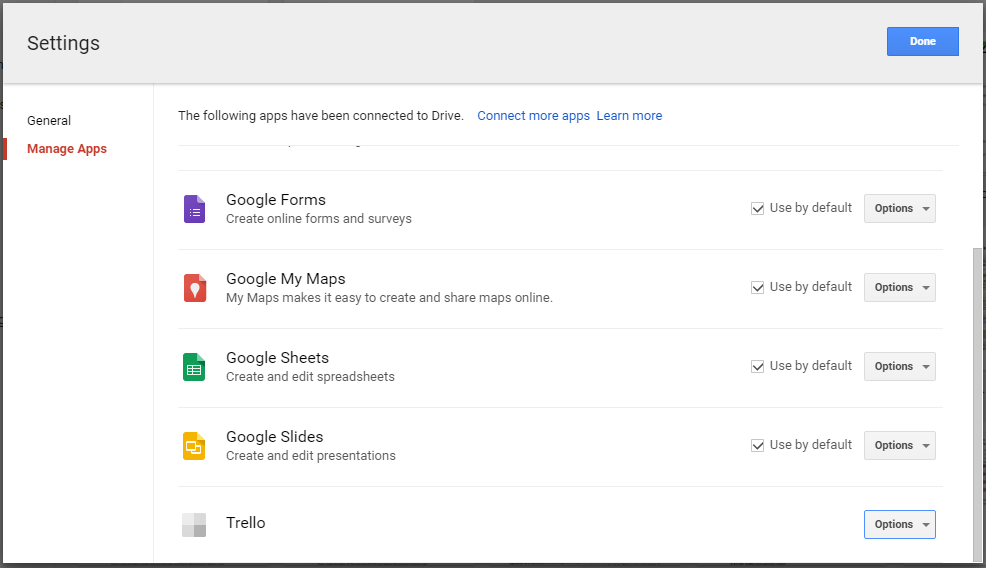Click 'Create and edit presentations' description
This screenshot has width=986, height=568.
[x=311, y=455]
